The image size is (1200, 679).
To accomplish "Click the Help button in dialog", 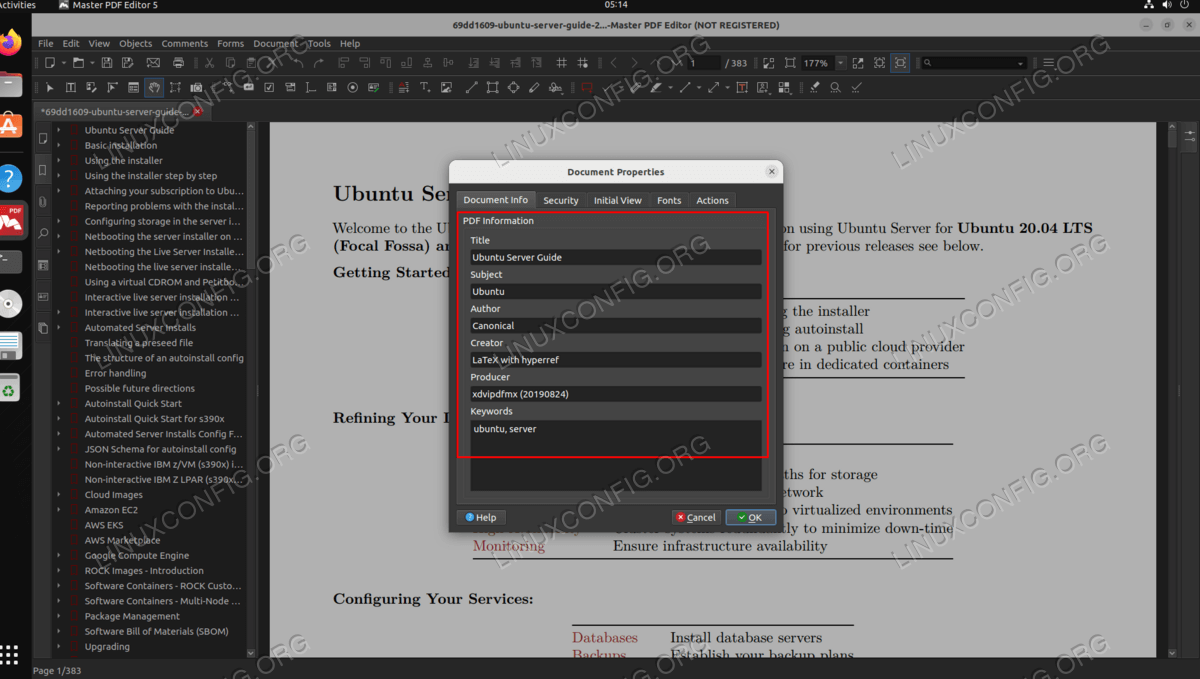I will pyautogui.click(x=481, y=517).
